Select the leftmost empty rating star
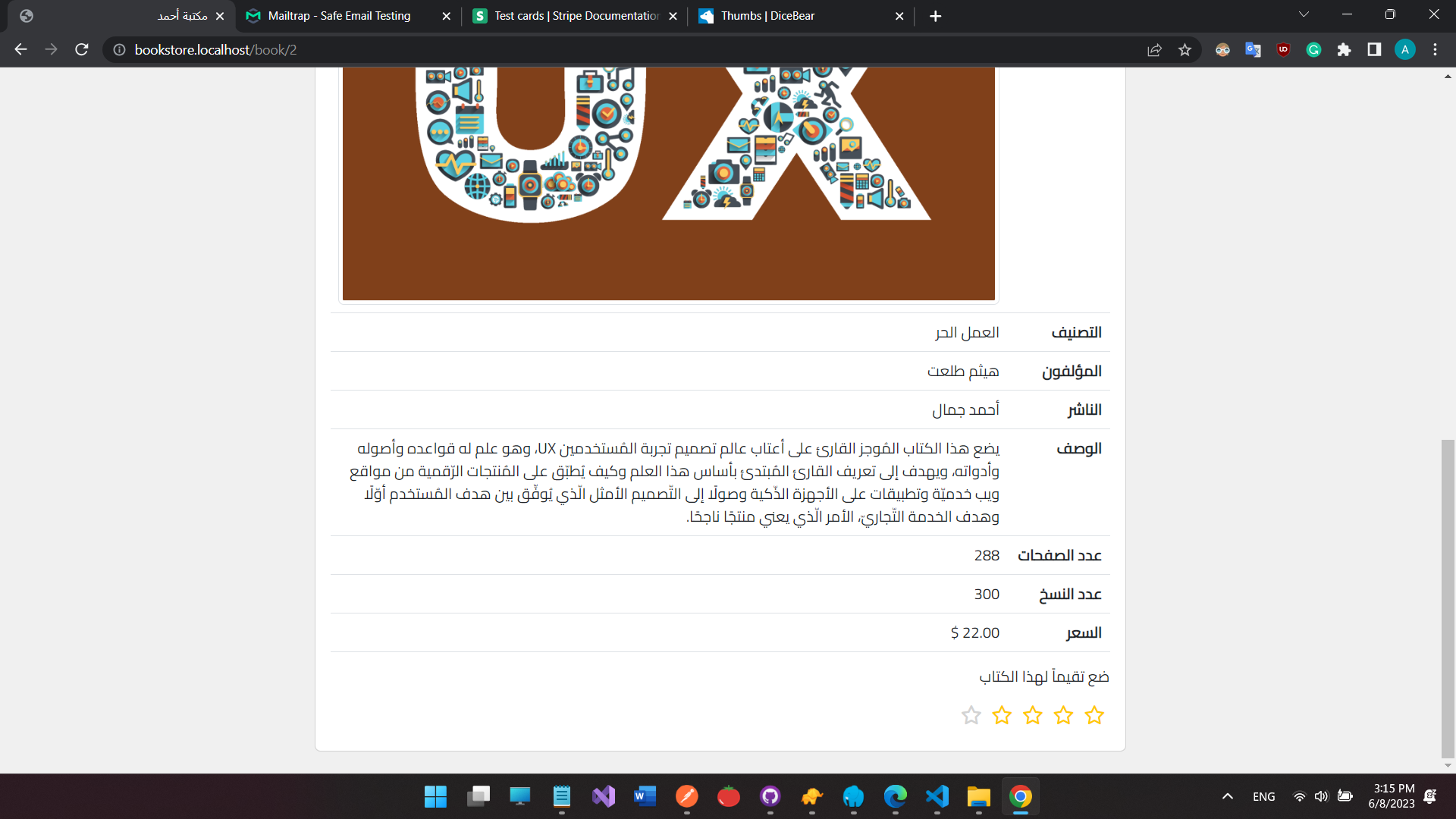 tap(971, 715)
